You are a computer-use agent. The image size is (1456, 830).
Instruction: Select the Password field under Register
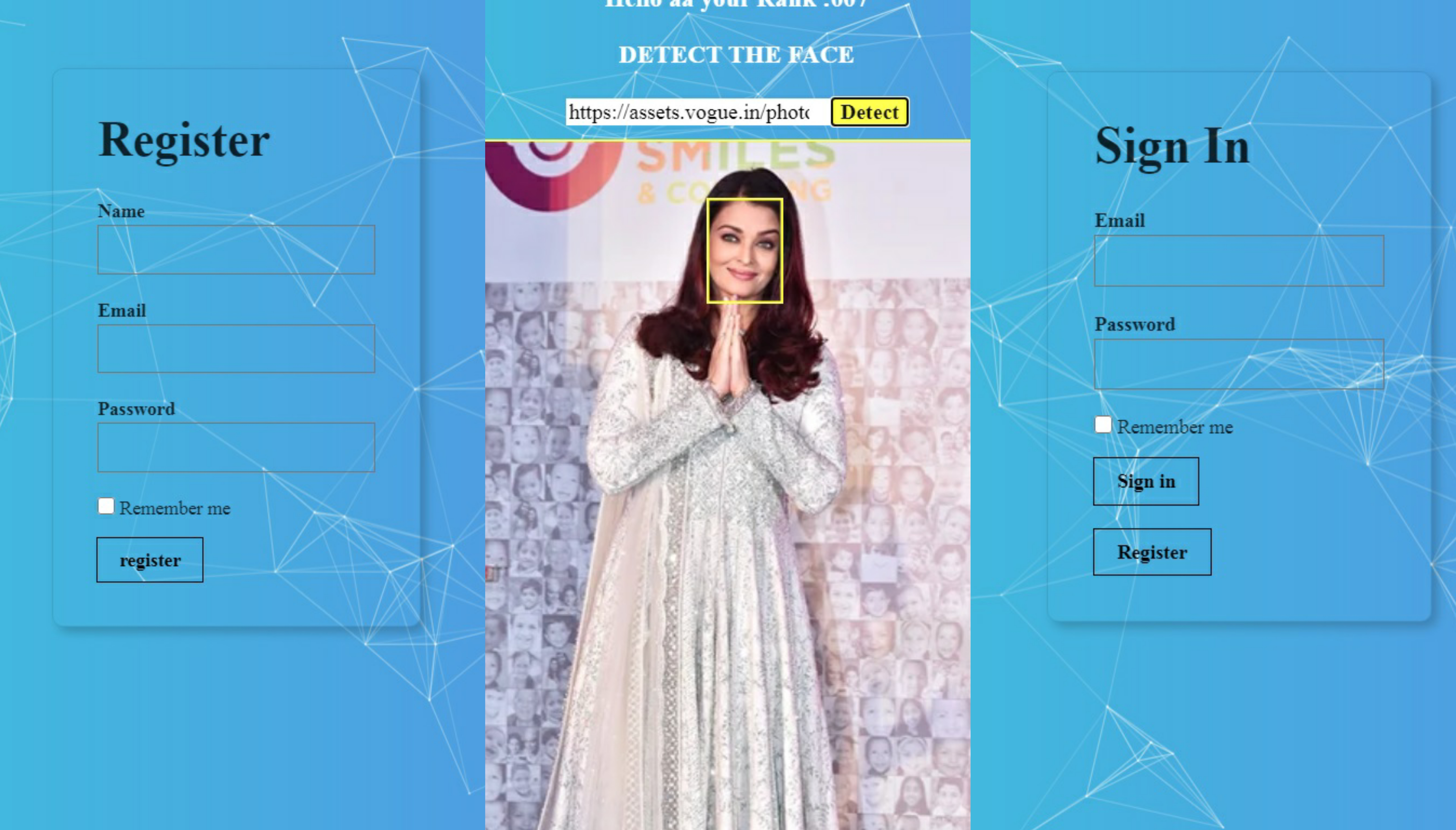coord(236,447)
